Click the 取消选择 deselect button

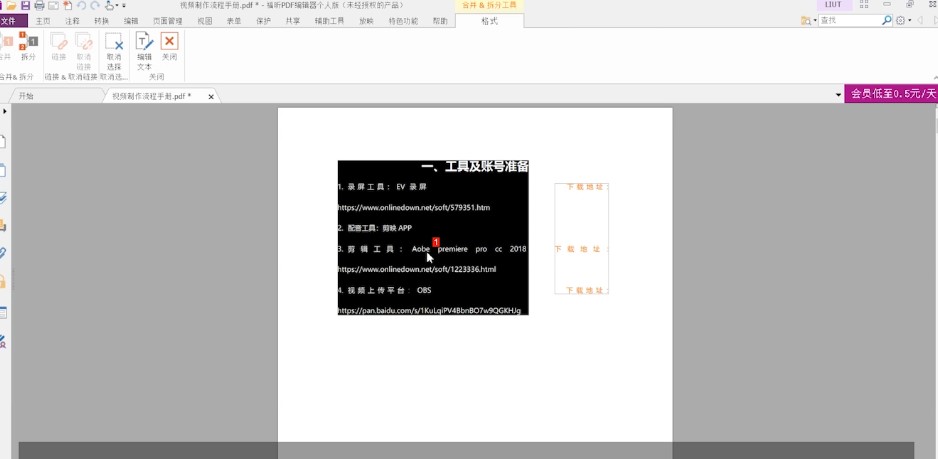coord(114,51)
